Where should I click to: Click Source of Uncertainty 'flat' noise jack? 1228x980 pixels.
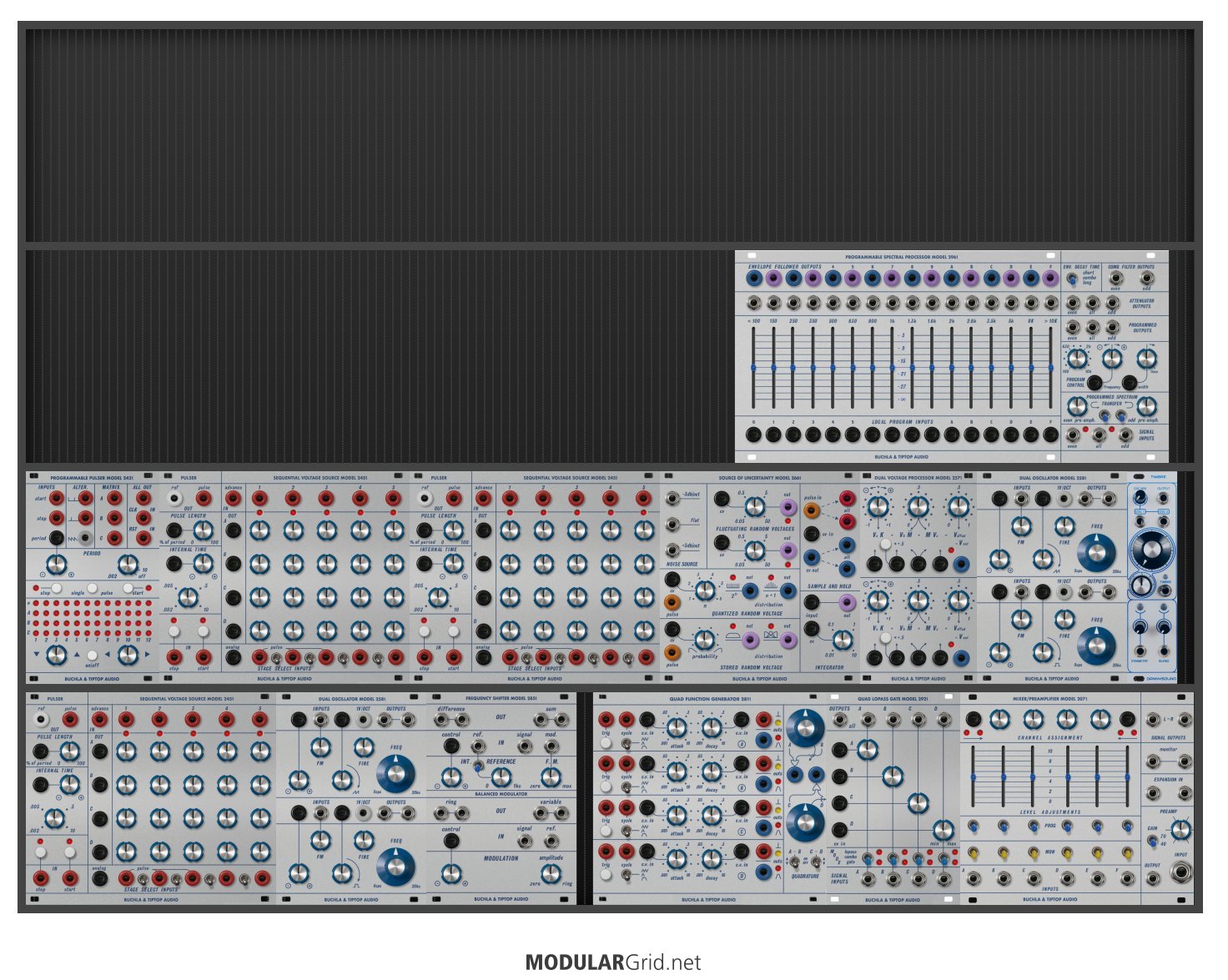(x=672, y=524)
